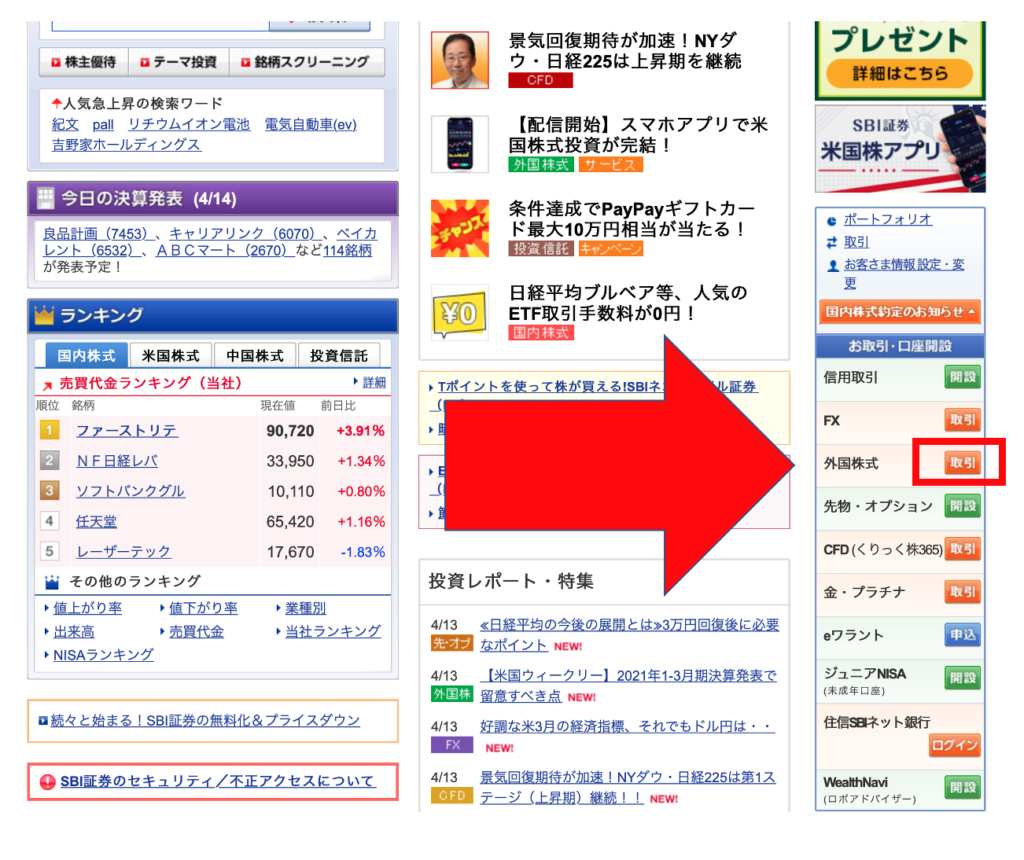This screenshot has width=1024, height=860.
Task: Click the プレゼント 詳細はこちら banner button
Action: click(900, 73)
